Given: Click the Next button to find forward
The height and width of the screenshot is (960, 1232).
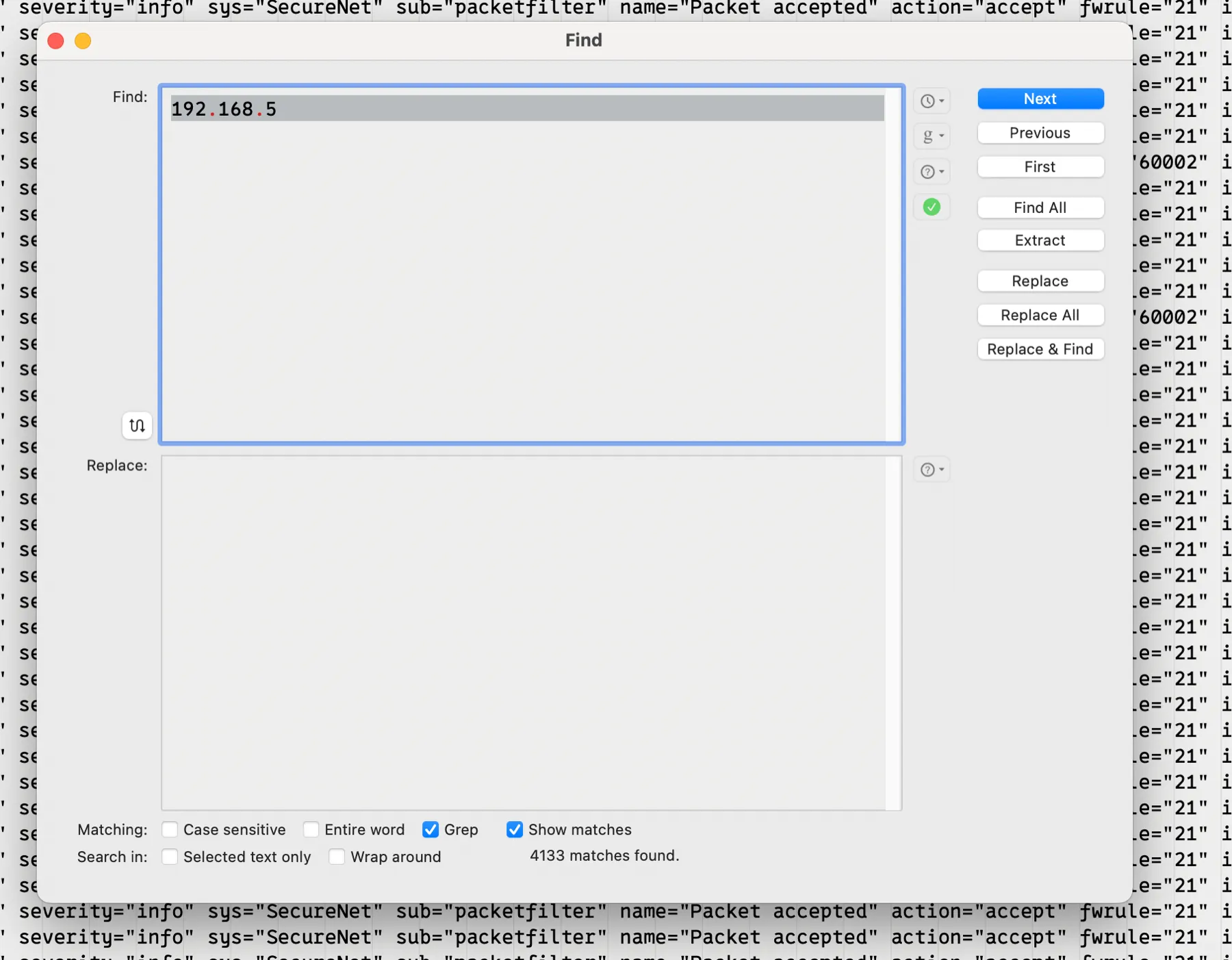Looking at the screenshot, I should [1040, 99].
